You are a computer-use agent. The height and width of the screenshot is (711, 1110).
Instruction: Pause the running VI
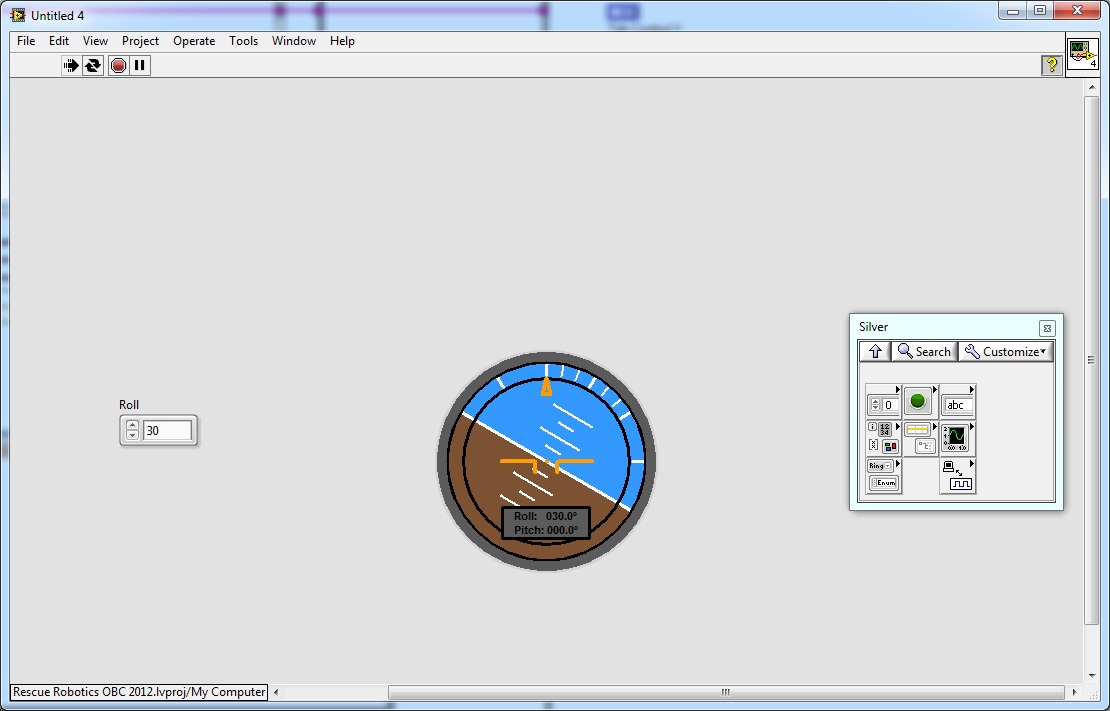pyautogui.click(x=140, y=66)
